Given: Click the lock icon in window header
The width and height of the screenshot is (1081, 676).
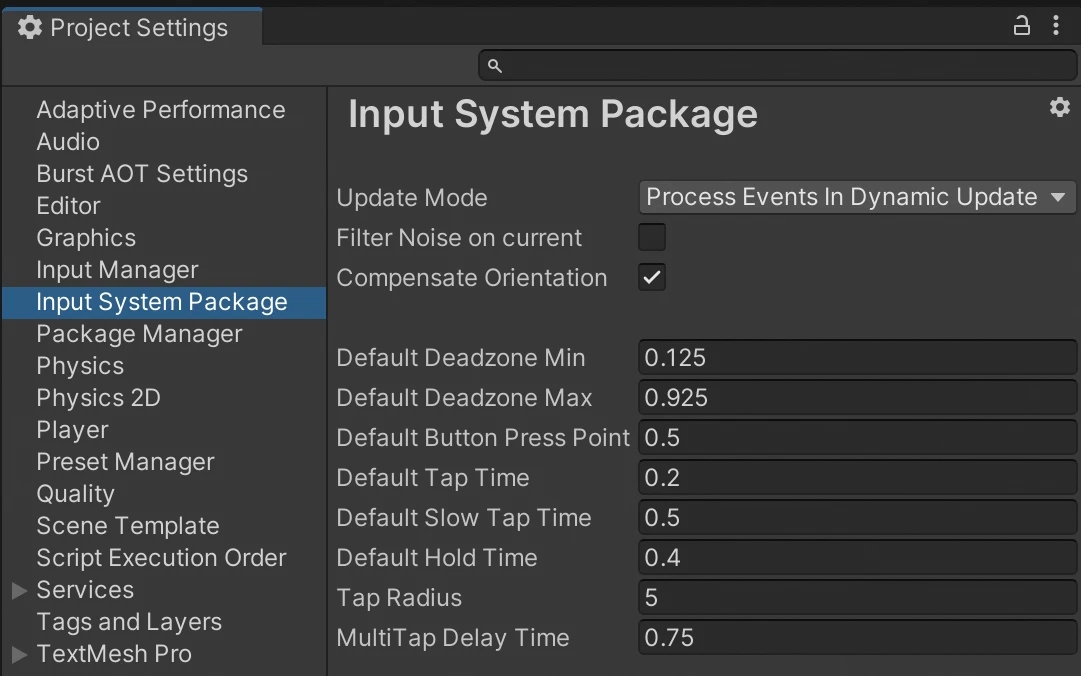Looking at the screenshot, I should click(x=1021, y=27).
